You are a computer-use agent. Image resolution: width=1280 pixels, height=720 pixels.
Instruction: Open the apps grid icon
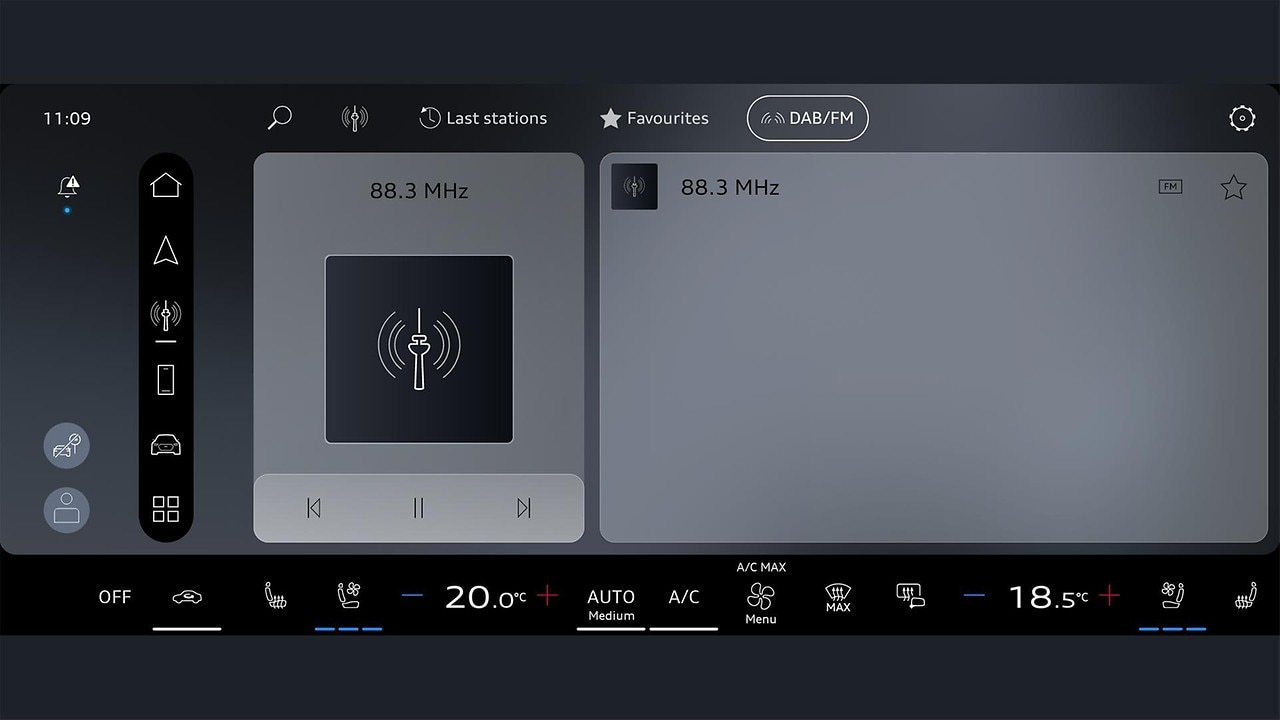click(x=166, y=509)
